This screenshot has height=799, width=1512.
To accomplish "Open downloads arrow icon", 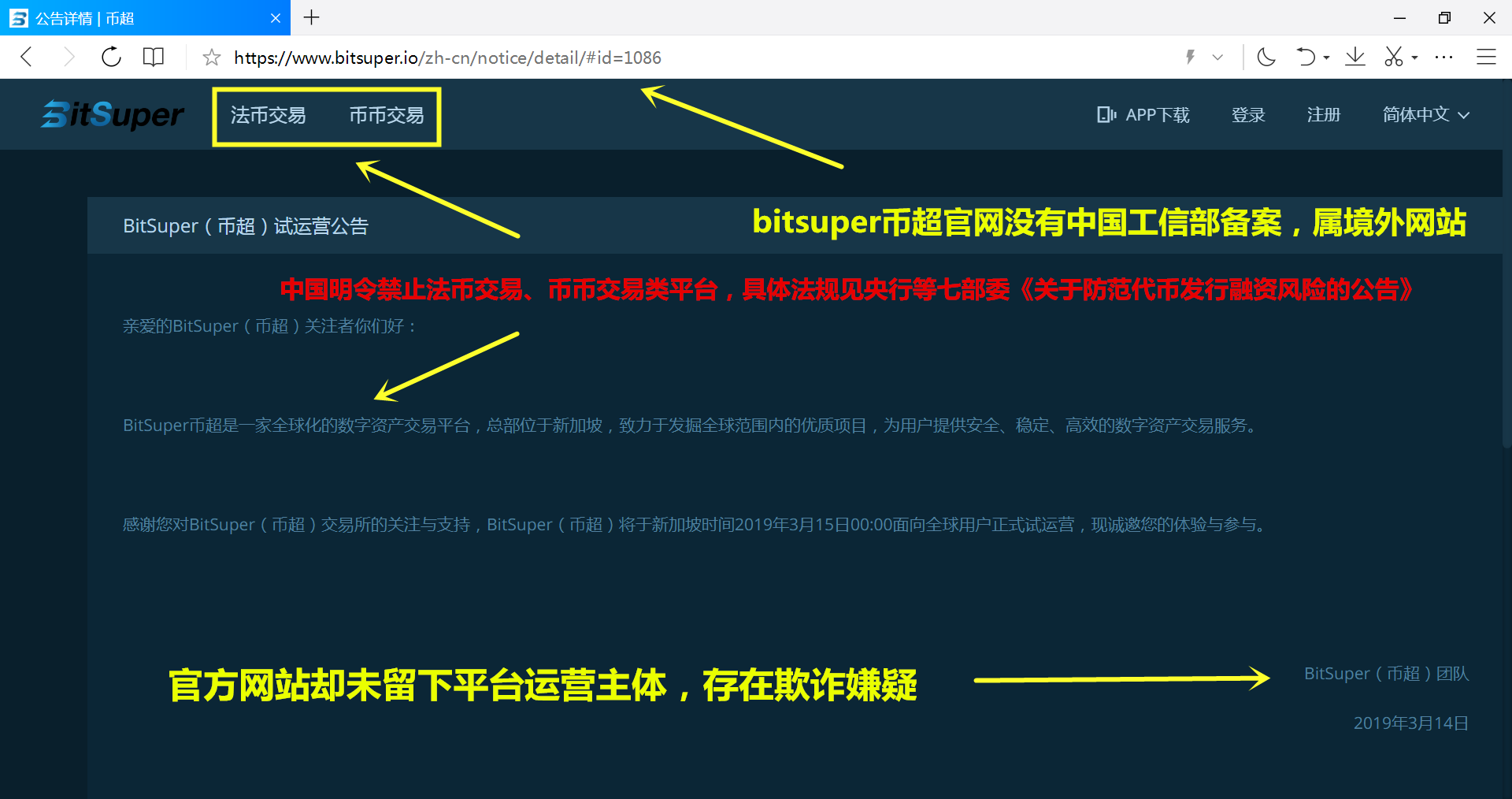I will [x=1355, y=57].
